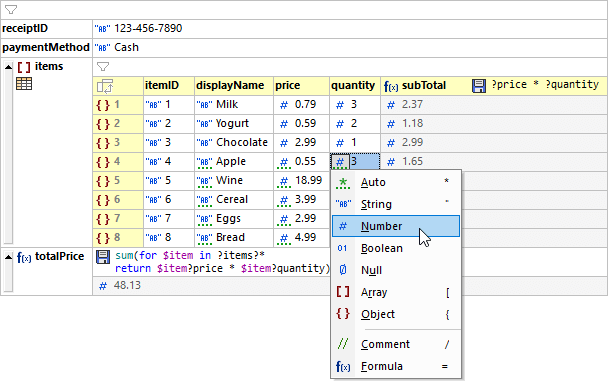This screenshot has height=382, width=608.
Task: Click the Bread price 4.99 cell
Action: tap(301, 238)
